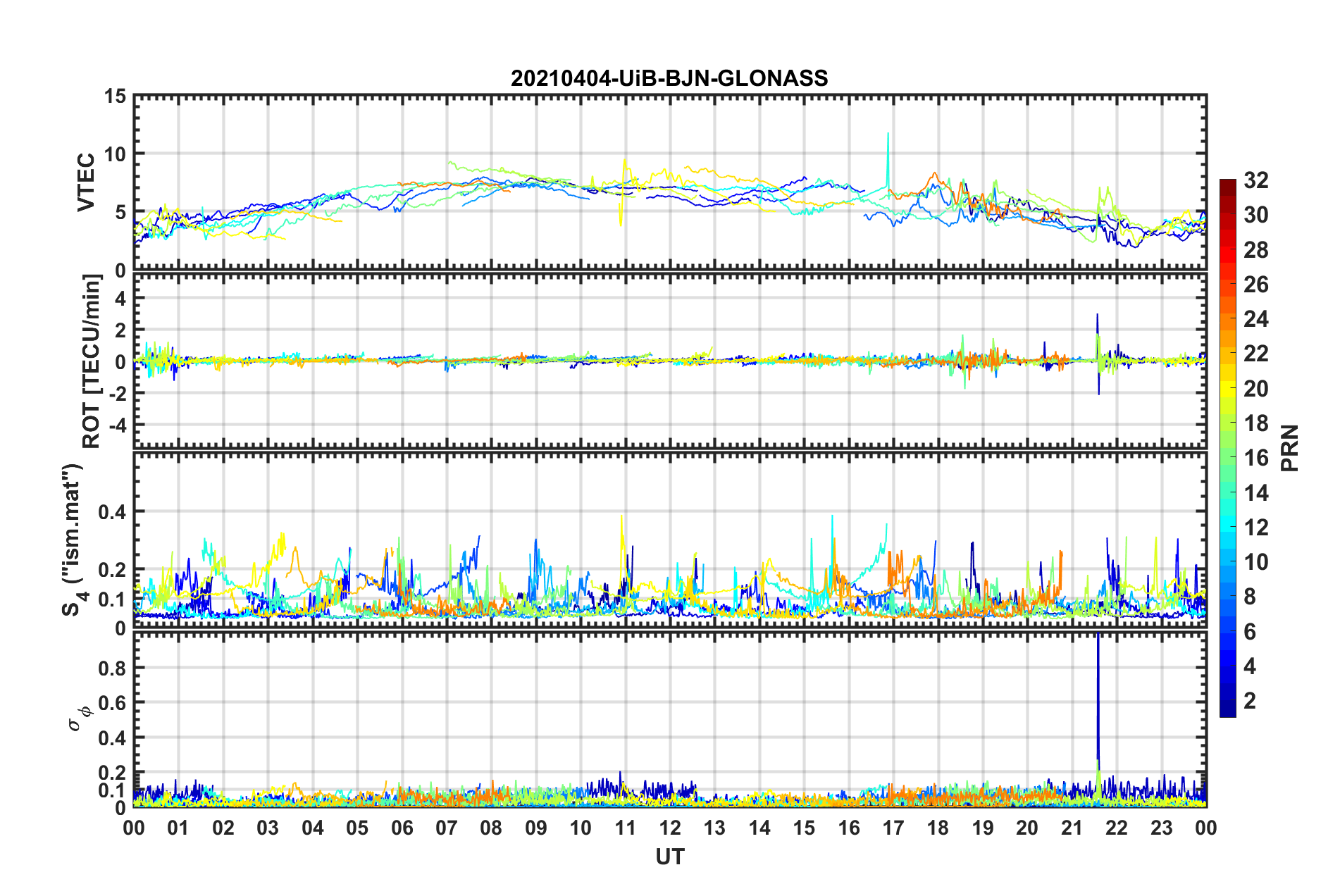Screen dimensions: 1340x896
Task: Click the tall sigma phi spike near 21:30
Action: (1098, 704)
